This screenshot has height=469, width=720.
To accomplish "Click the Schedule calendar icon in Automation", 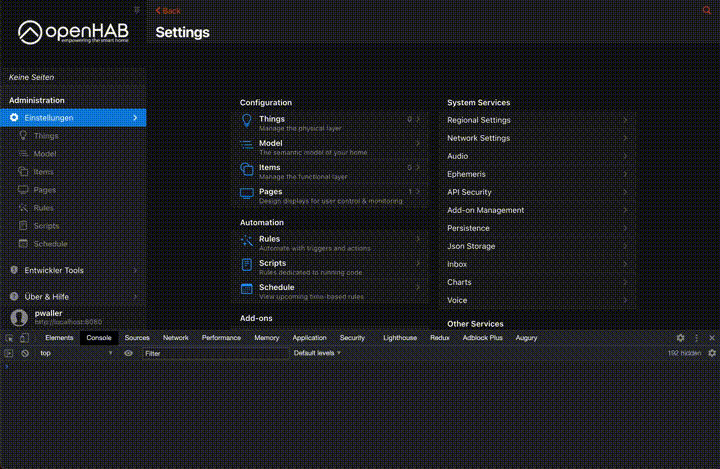I will 247,289.
